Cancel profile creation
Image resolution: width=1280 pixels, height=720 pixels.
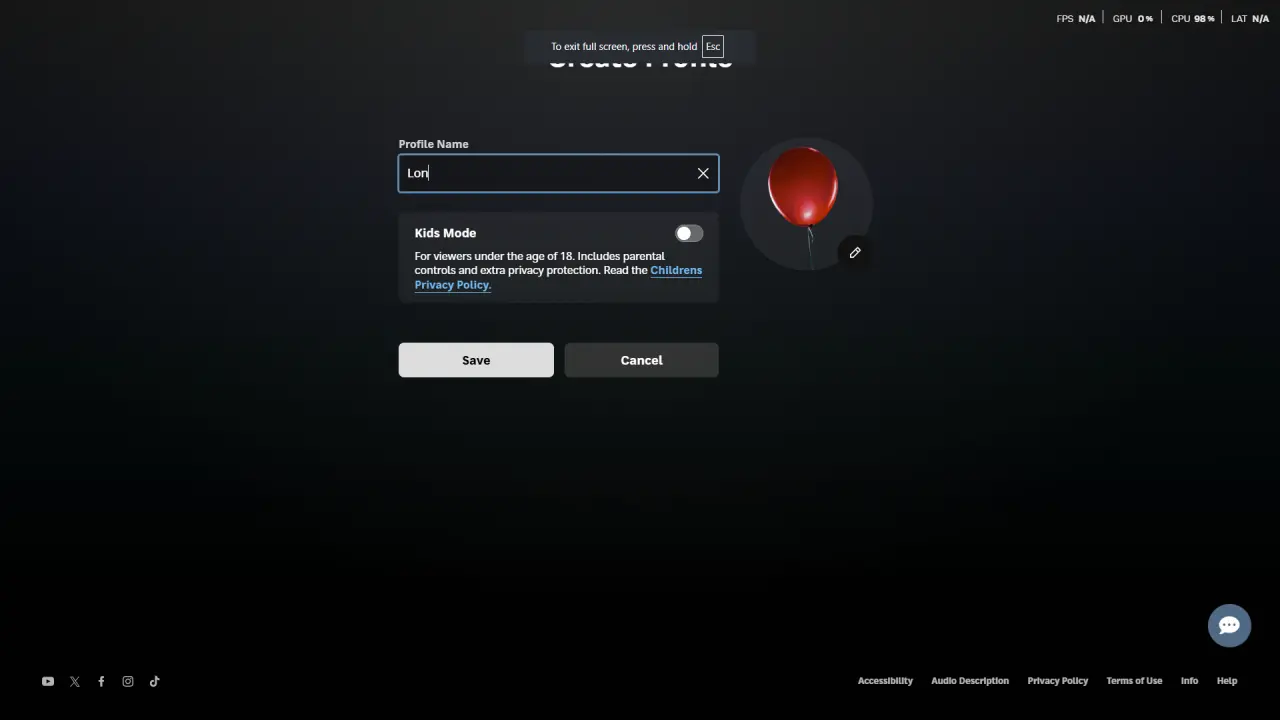point(641,360)
